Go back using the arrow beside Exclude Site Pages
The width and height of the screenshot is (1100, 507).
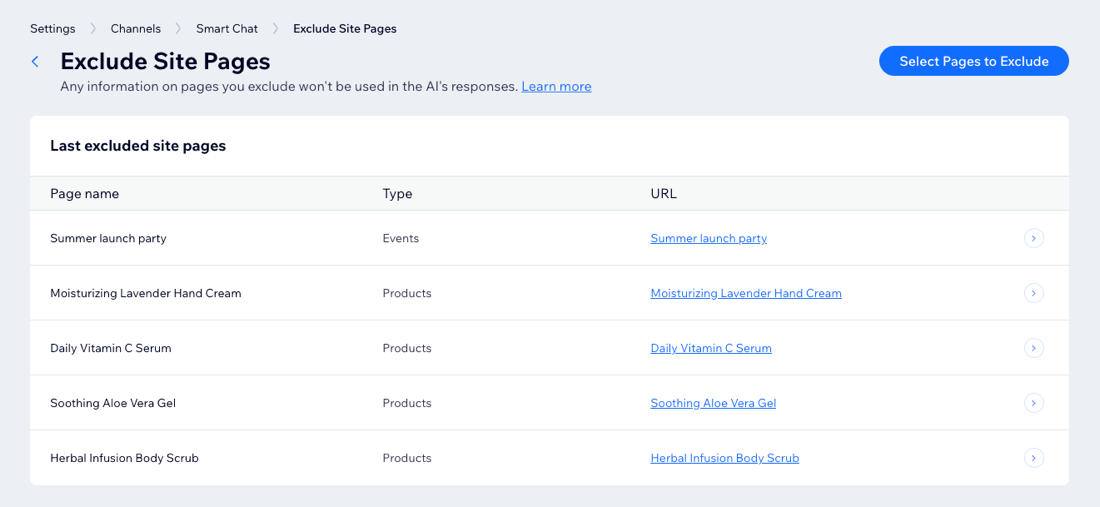(35, 62)
